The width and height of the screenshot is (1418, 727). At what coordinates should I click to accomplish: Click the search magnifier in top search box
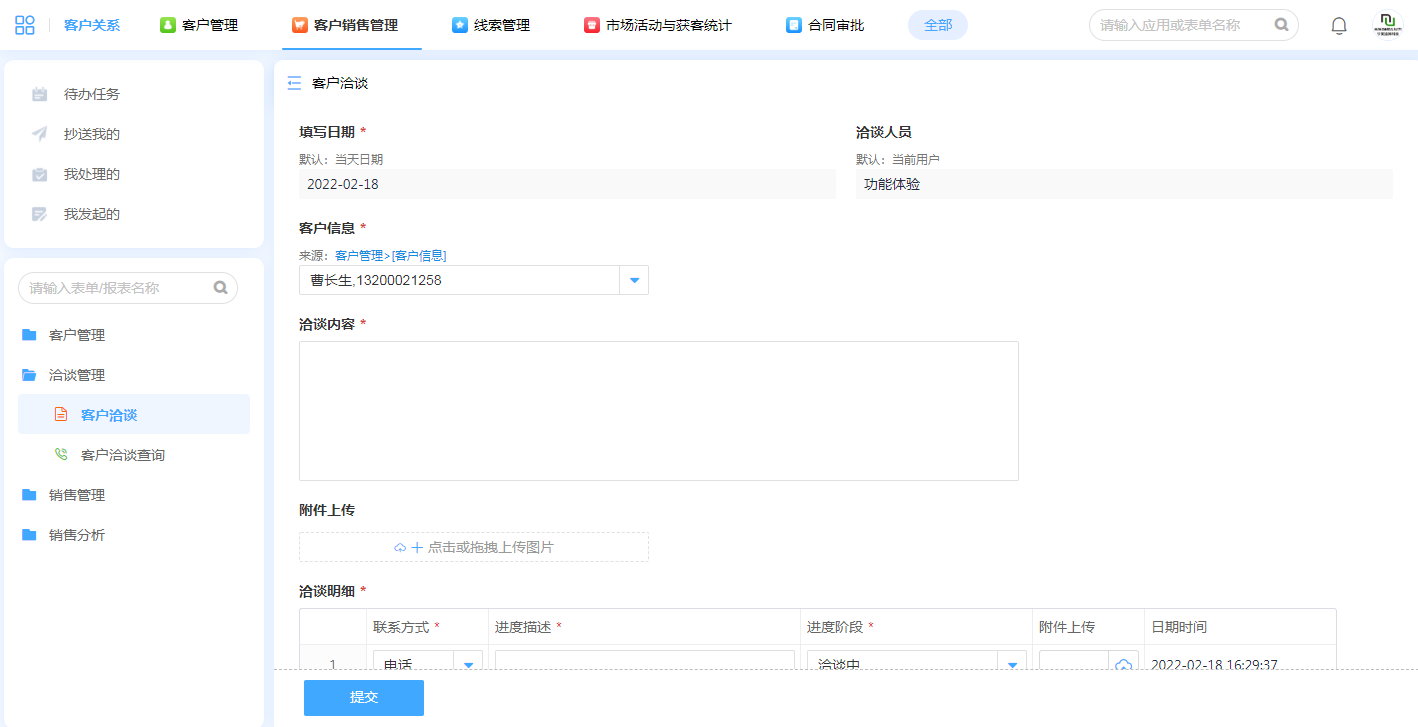click(1281, 25)
